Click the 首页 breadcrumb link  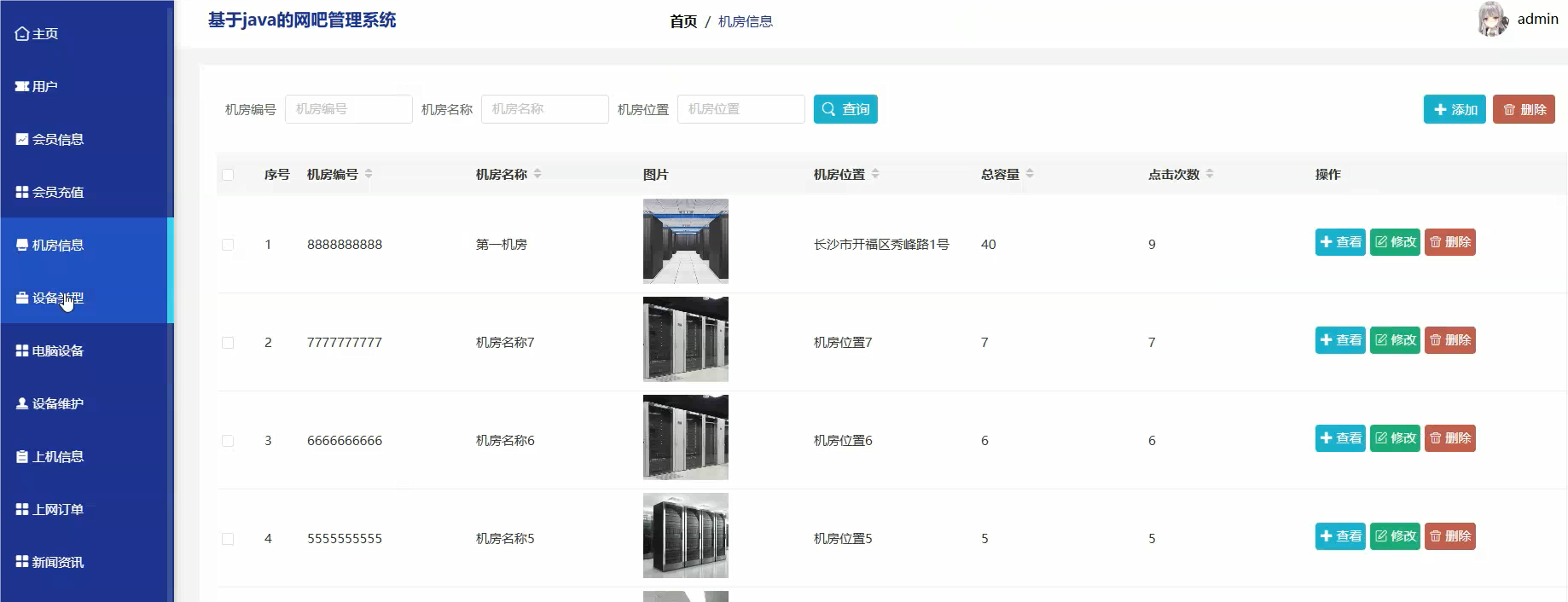pyautogui.click(x=683, y=21)
